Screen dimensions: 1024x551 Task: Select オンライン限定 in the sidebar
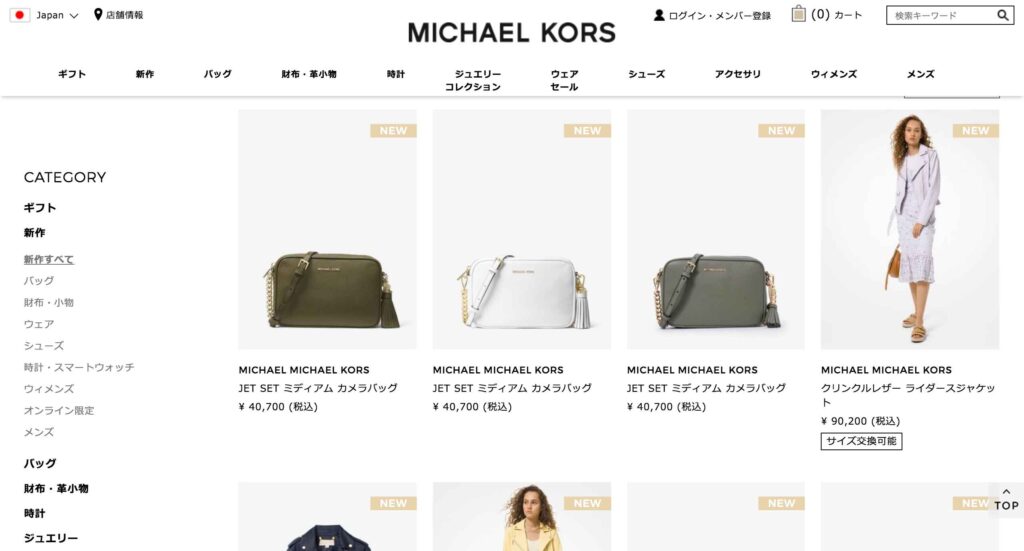coord(59,411)
